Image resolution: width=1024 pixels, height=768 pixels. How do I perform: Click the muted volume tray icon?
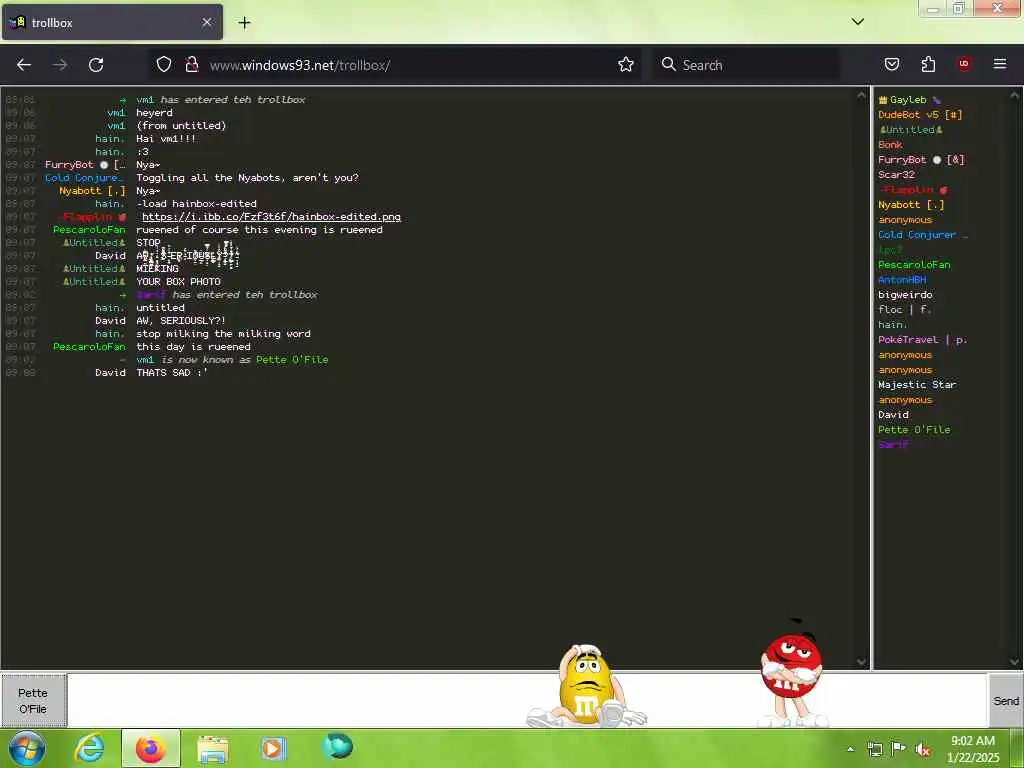click(923, 749)
